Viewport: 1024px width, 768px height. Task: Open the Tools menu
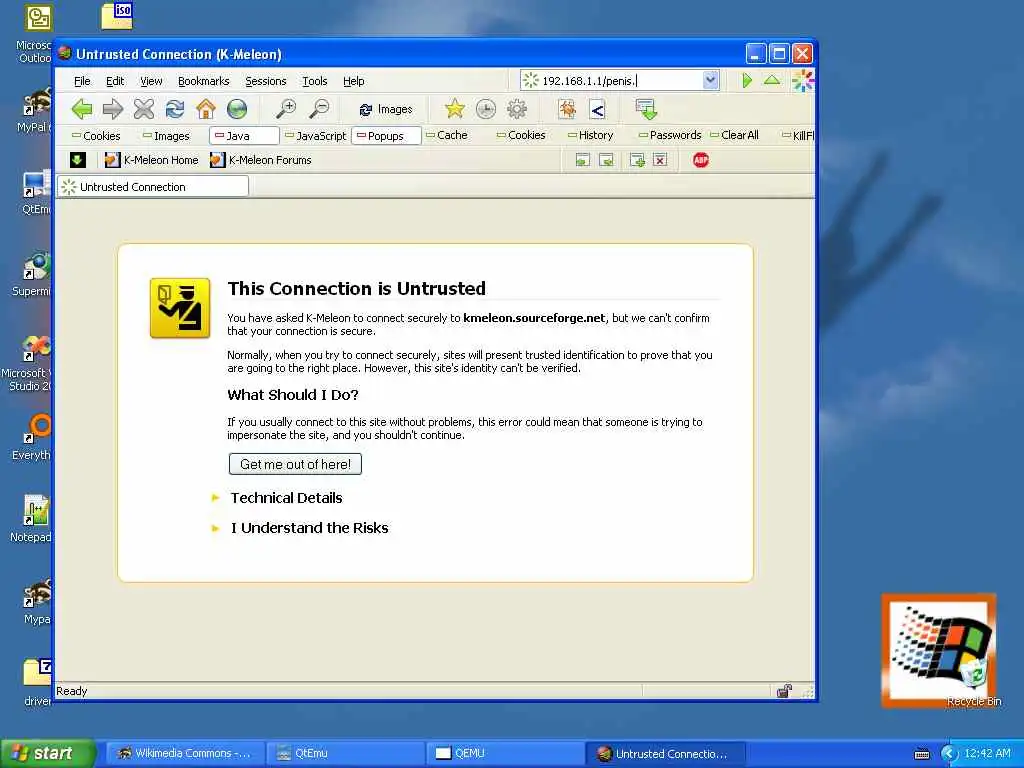(x=315, y=81)
